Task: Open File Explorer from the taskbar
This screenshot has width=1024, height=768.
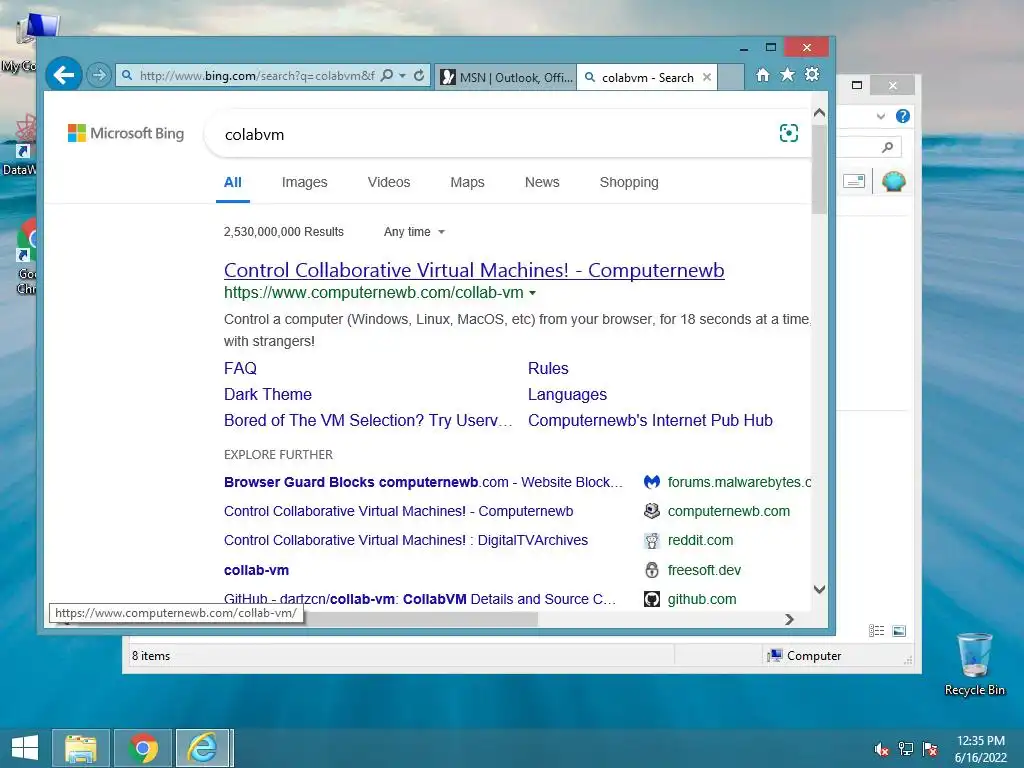Action: click(80, 748)
